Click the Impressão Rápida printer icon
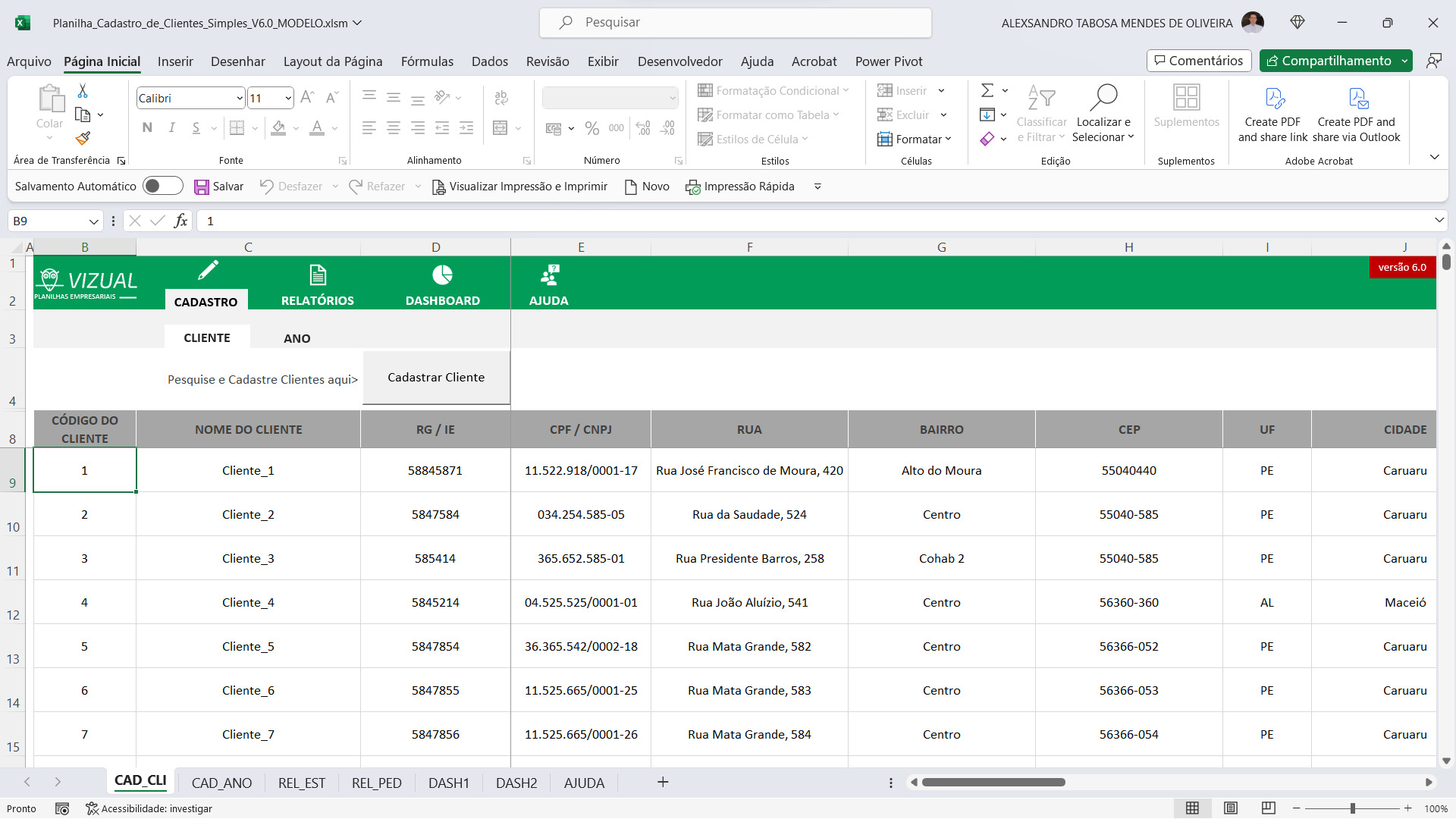The height and width of the screenshot is (819, 1456). [x=692, y=187]
